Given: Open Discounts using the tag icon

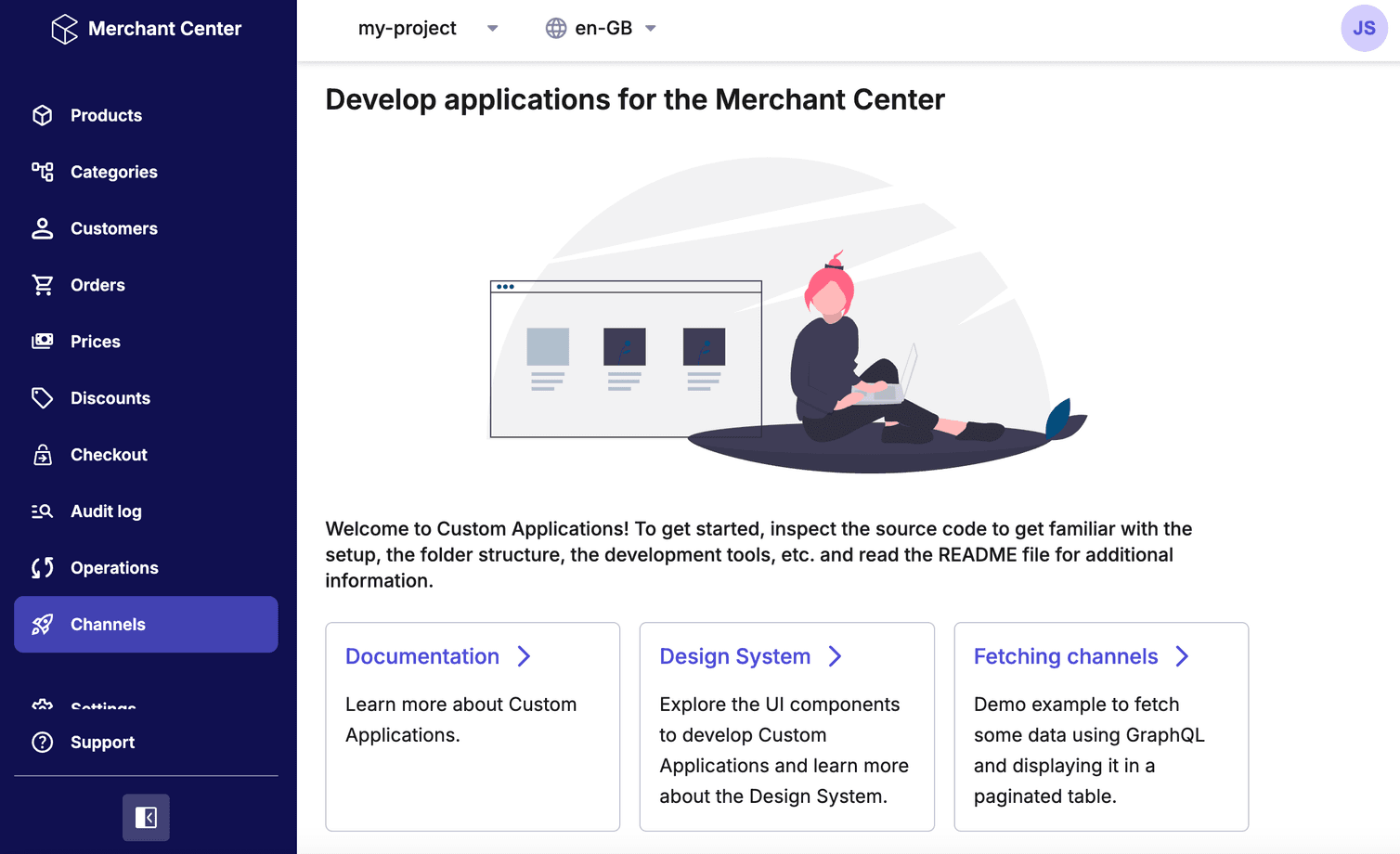Looking at the screenshot, I should tap(43, 397).
